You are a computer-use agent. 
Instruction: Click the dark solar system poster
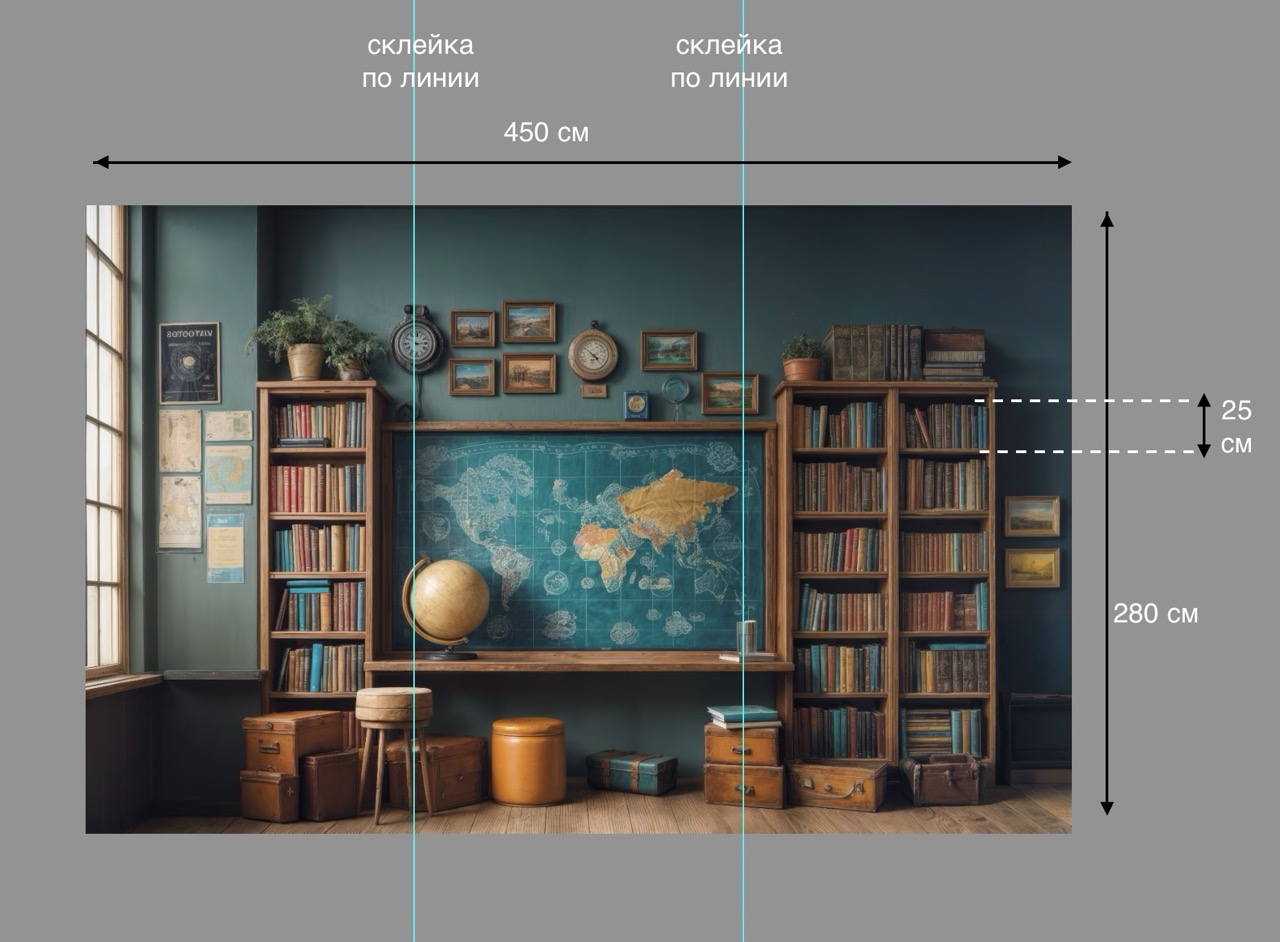tap(189, 363)
